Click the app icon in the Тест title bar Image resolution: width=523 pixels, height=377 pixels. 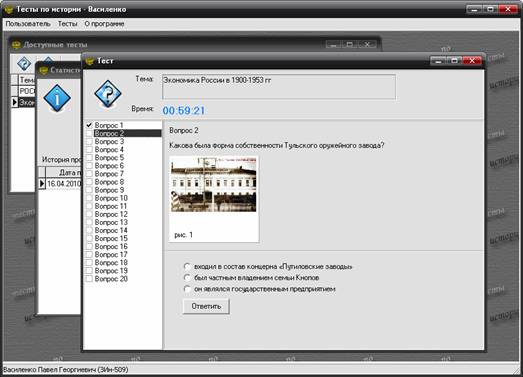click(89, 61)
